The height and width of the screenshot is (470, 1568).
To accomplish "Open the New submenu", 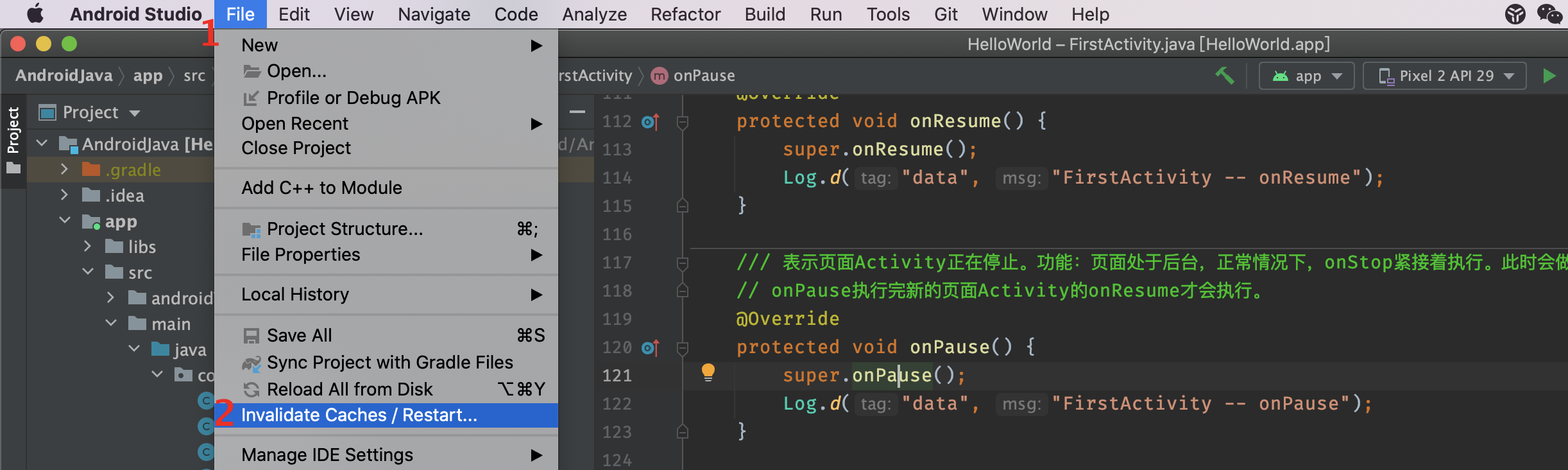I will pos(386,46).
